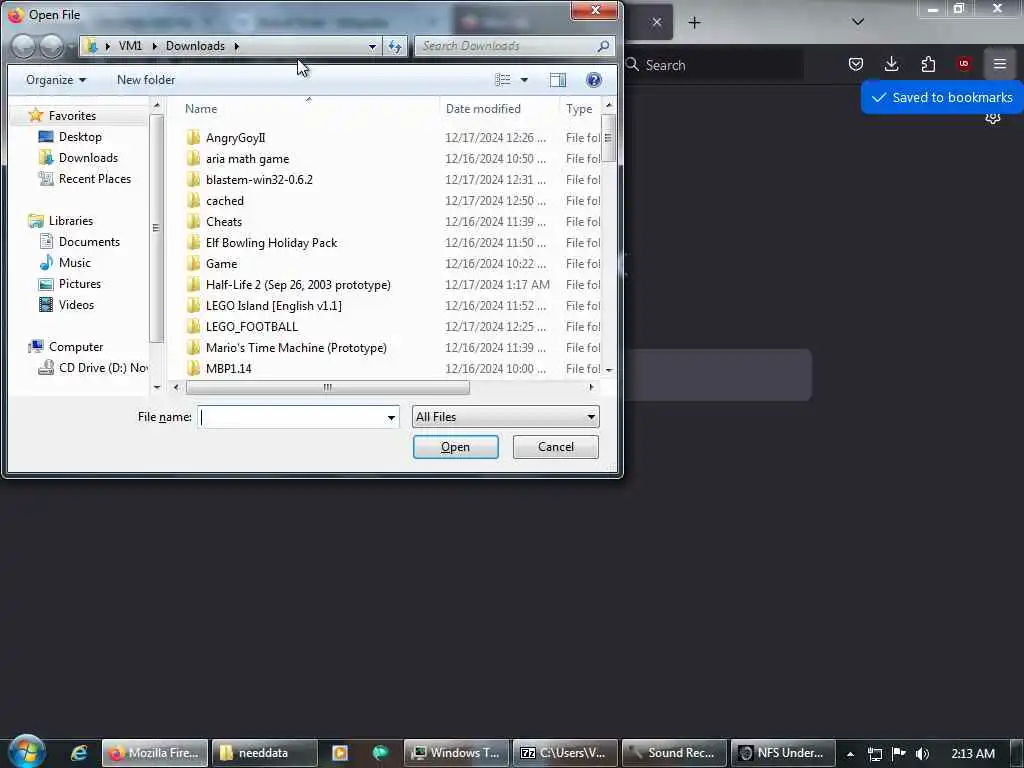Select Favorites in the navigation pane
The height and width of the screenshot is (768, 1024).
tap(72, 116)
